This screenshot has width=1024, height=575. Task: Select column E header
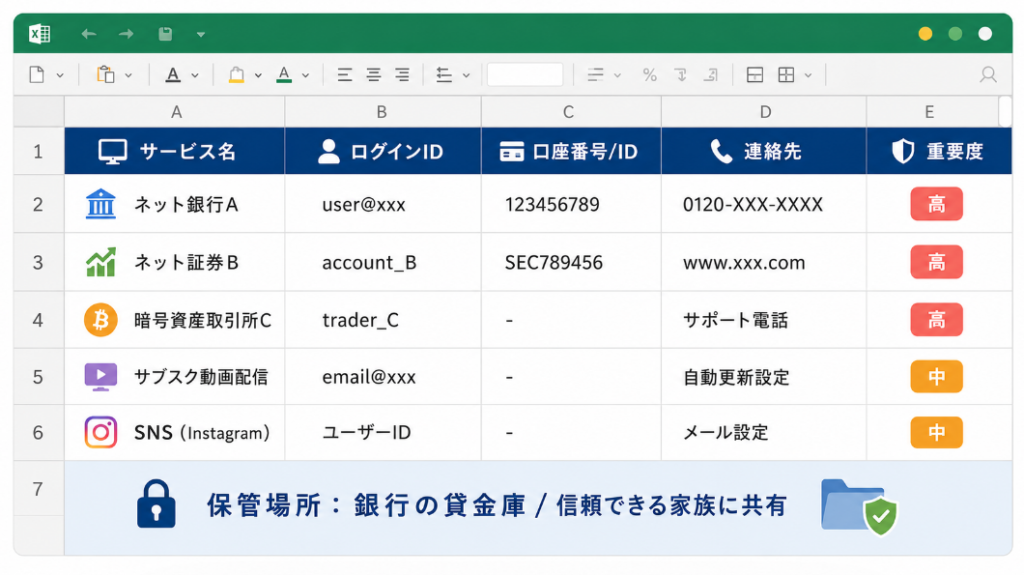tap(933, 112)
